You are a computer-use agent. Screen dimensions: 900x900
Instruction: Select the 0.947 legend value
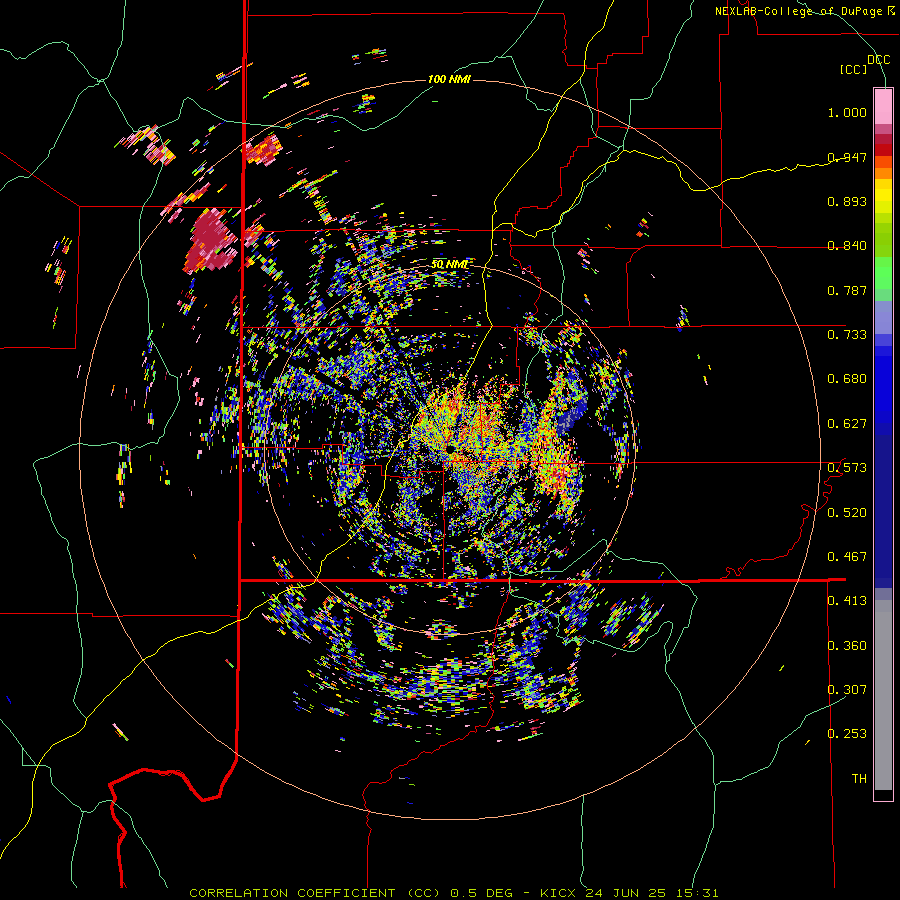click(x=847, y=157)
